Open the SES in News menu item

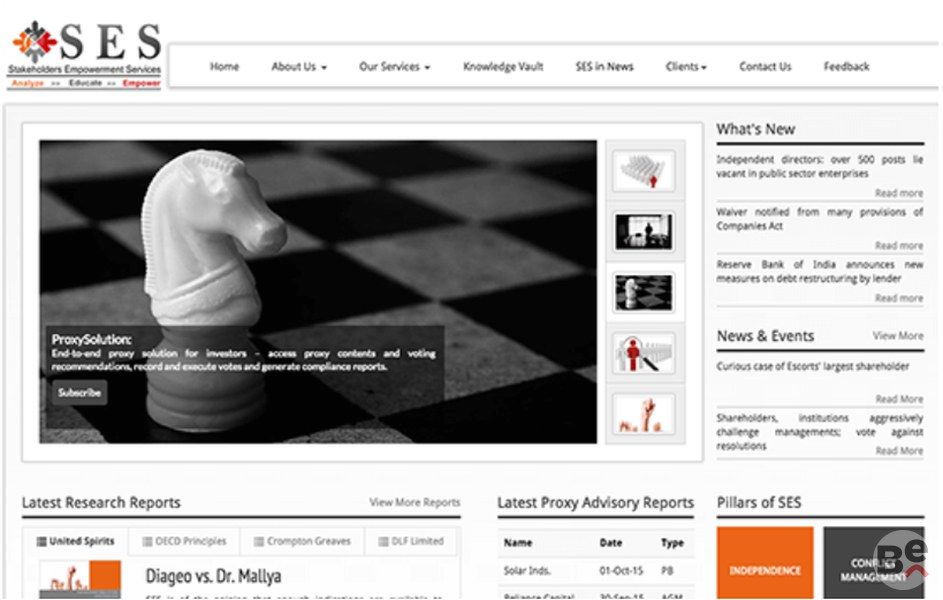[604, 67]
